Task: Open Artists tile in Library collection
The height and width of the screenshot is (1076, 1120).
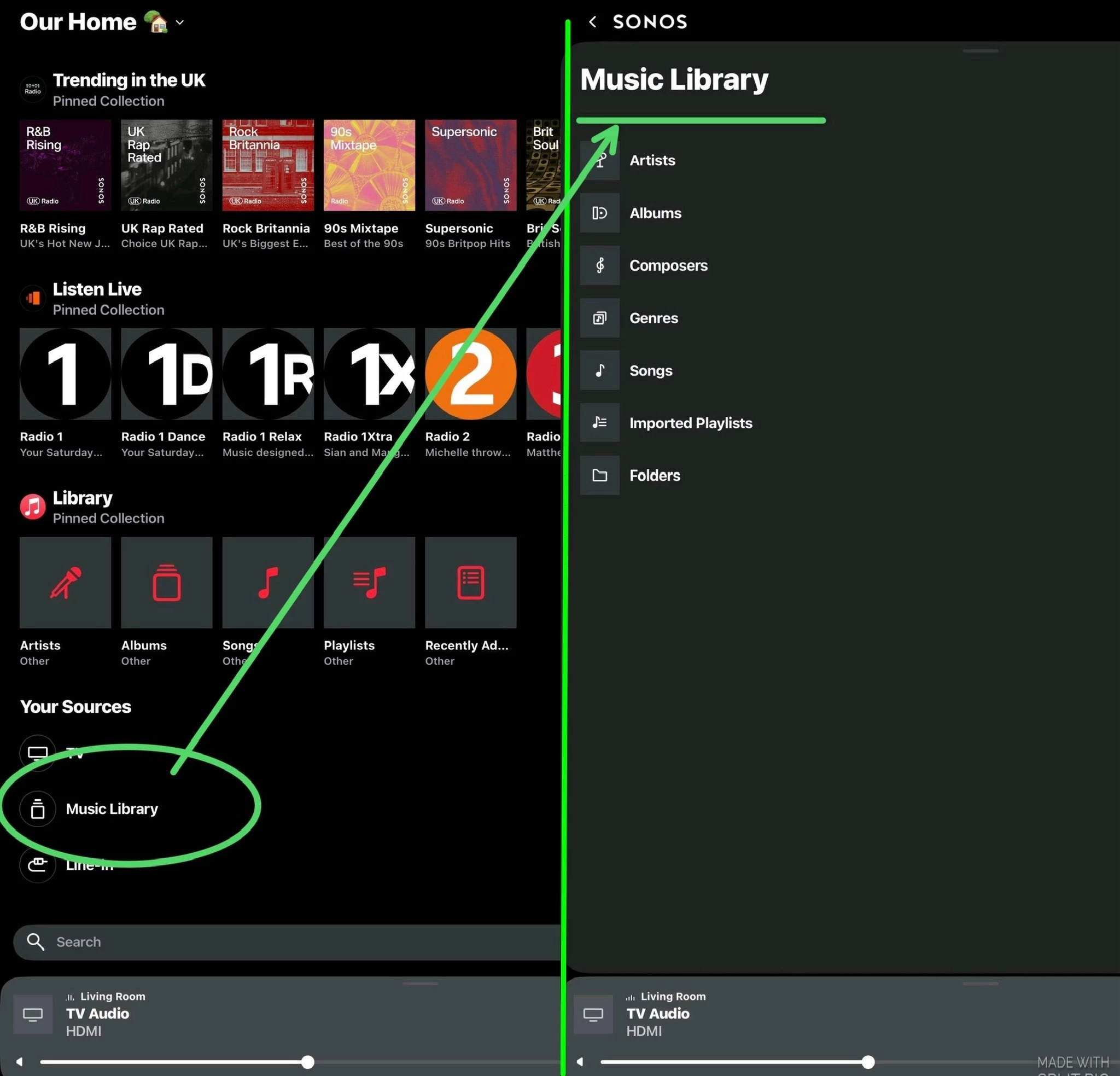Action: tap(65, 582)
